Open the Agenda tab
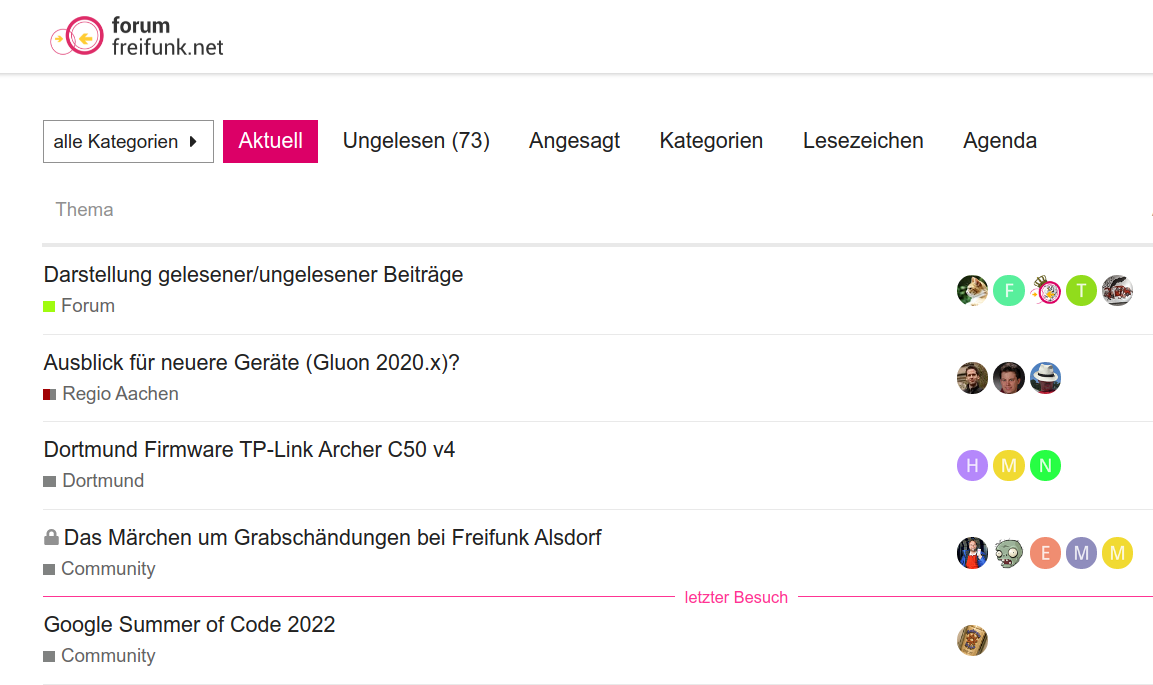This screenshot has width=1153, height=685. click(1000, 141)
